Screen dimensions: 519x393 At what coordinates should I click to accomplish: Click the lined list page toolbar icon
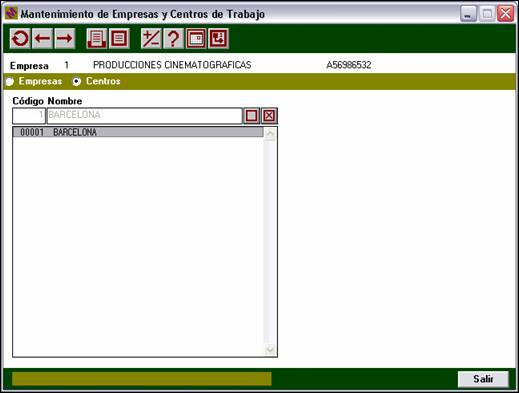119,39
